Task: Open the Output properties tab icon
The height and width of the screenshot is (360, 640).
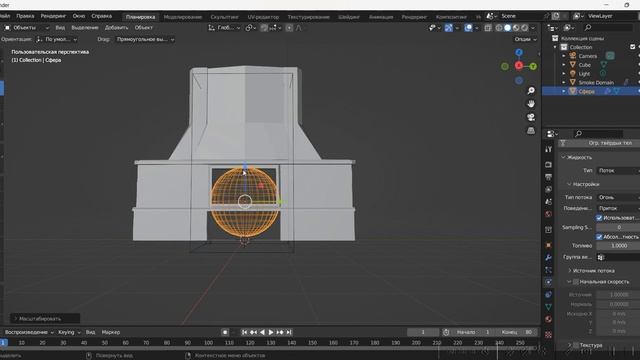Action: click(548, 177)
